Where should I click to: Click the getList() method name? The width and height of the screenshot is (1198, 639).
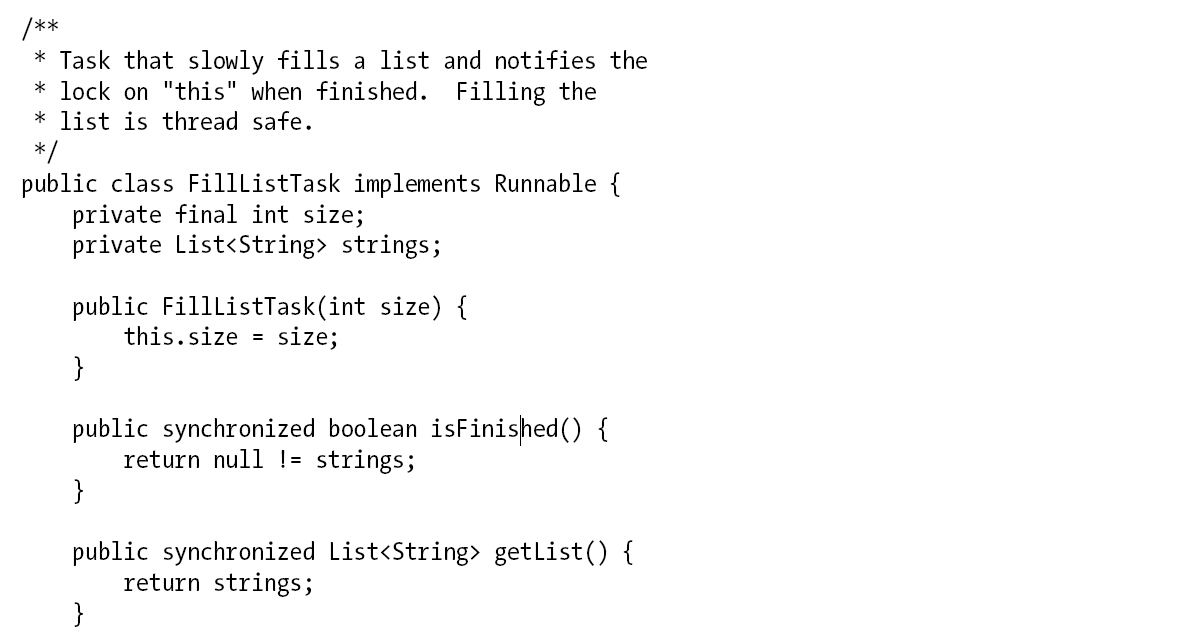[x=551, y=552]
